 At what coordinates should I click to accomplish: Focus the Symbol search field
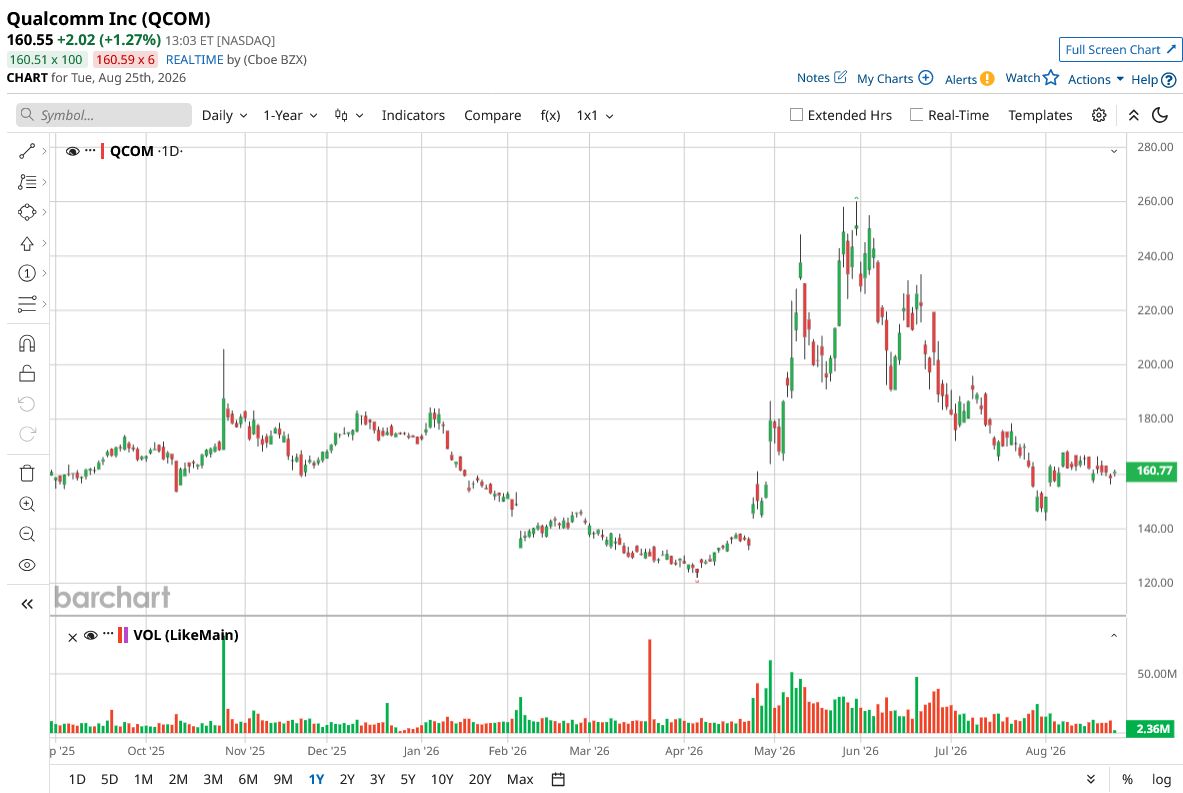coord(104,115)
